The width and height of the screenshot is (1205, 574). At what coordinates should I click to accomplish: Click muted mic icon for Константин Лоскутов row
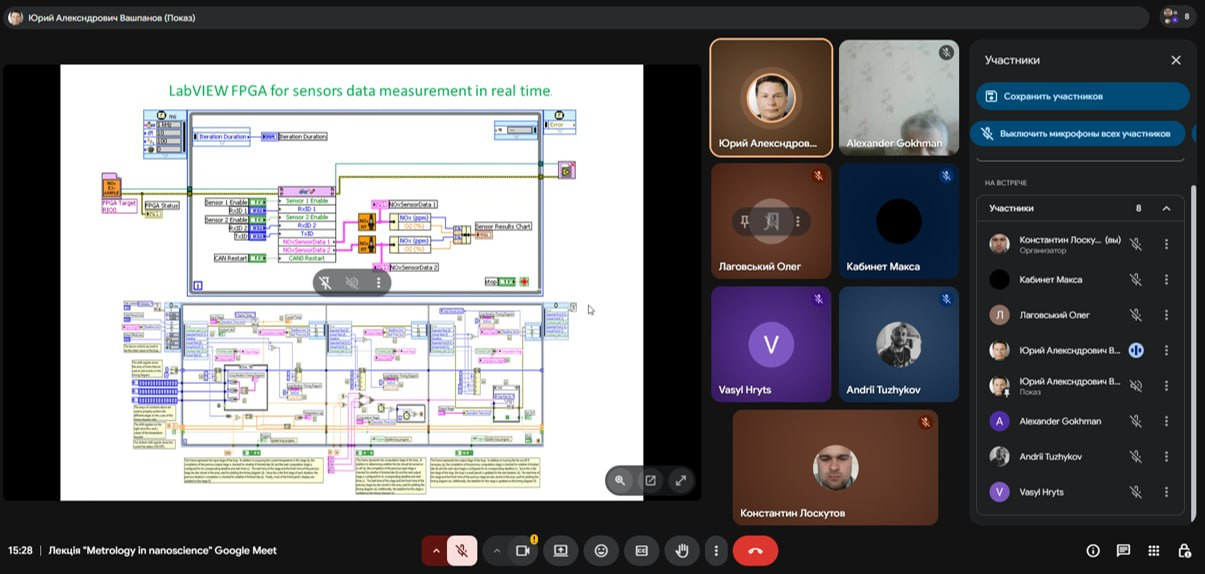(1136, 244)
